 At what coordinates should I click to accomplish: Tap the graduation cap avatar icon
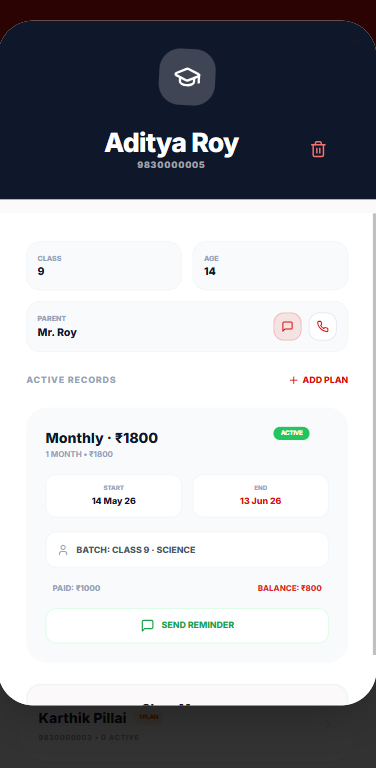pos(187,77)
